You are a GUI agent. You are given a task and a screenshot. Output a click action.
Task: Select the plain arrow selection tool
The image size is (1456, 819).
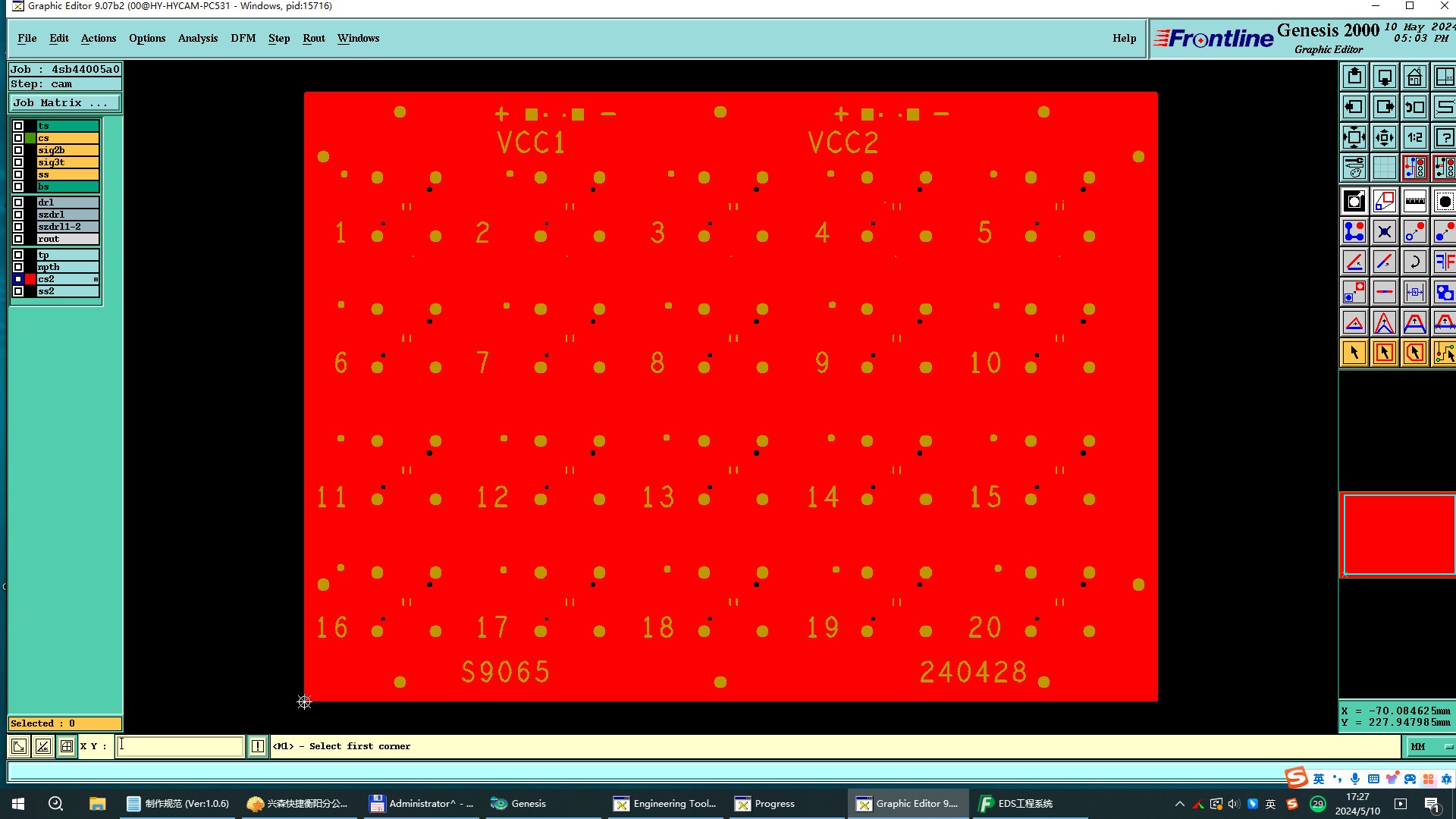1354,353
